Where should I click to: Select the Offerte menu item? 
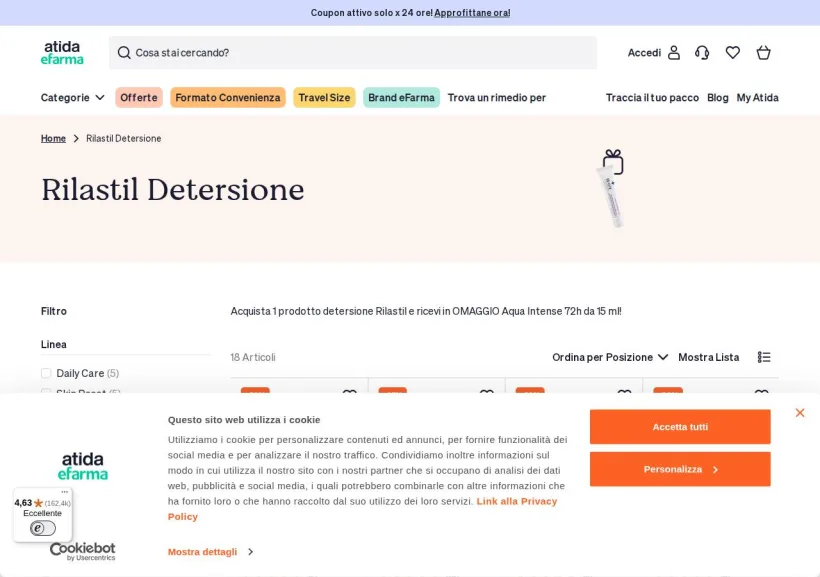coord(139,97)
